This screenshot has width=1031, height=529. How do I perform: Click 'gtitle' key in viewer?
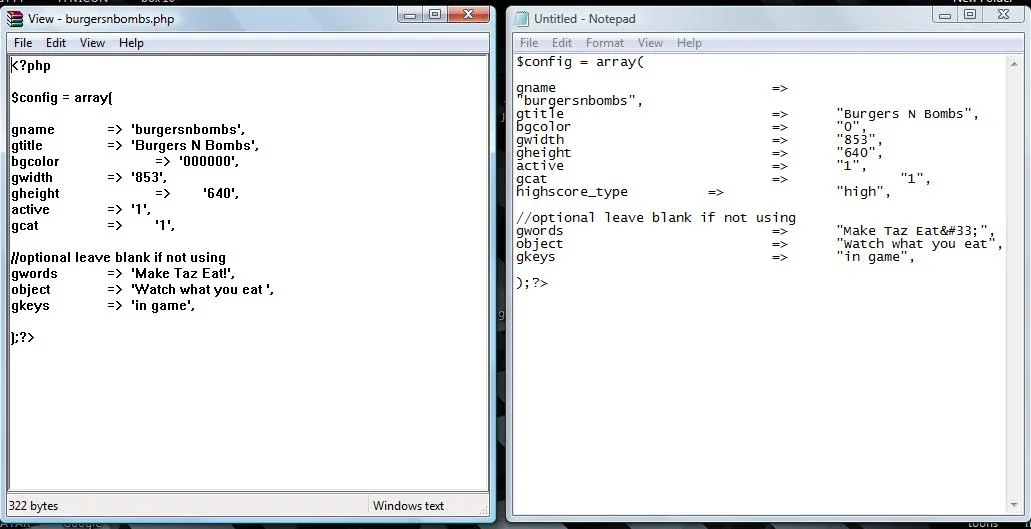[27, 145]
